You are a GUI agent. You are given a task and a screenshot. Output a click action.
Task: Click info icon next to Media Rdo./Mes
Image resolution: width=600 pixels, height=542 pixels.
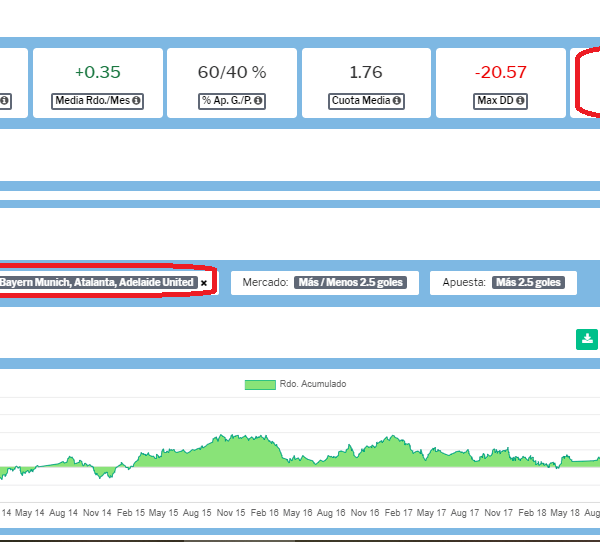136,101
